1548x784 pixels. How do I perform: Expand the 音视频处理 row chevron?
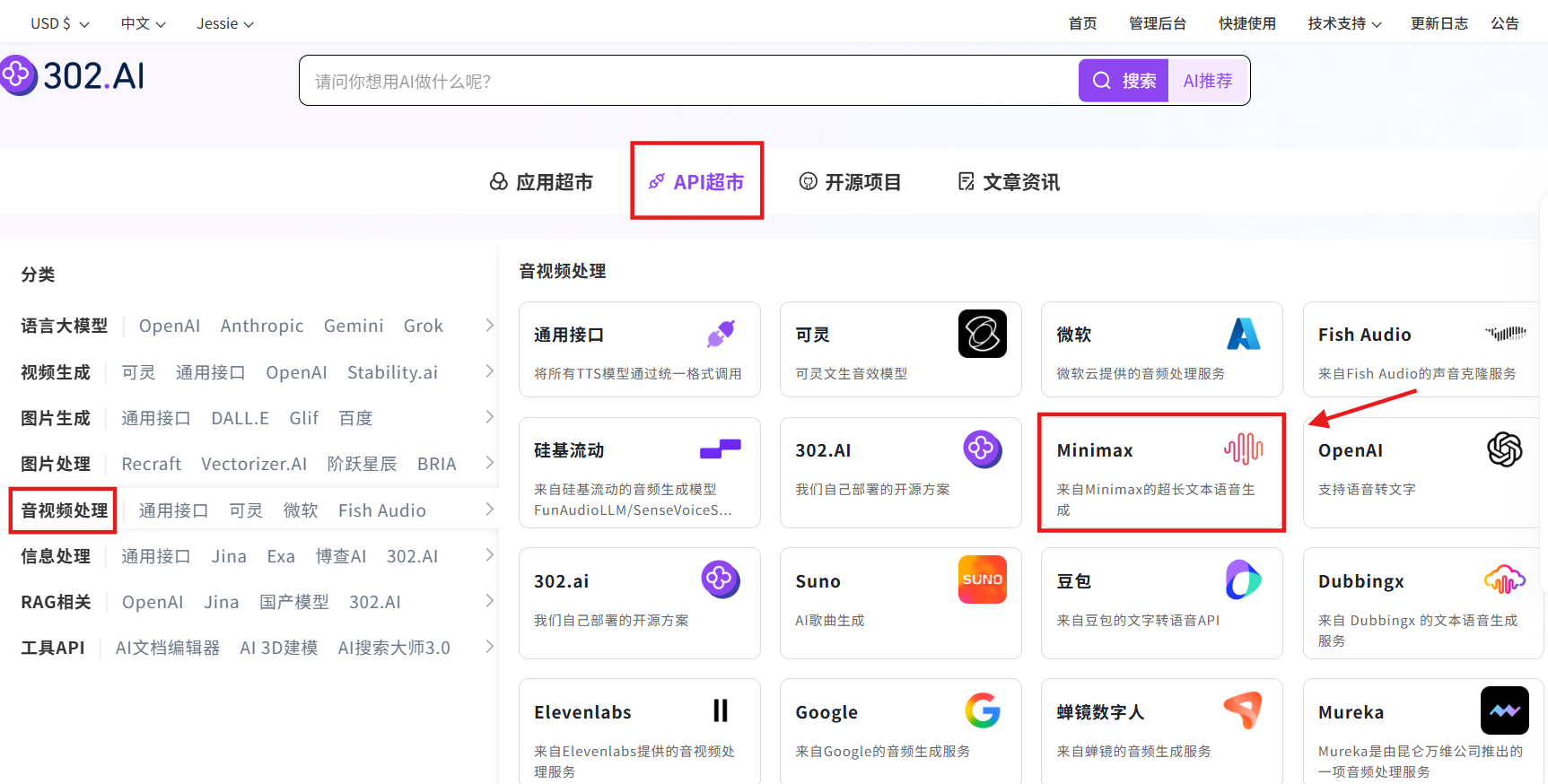tap(489, 509)
